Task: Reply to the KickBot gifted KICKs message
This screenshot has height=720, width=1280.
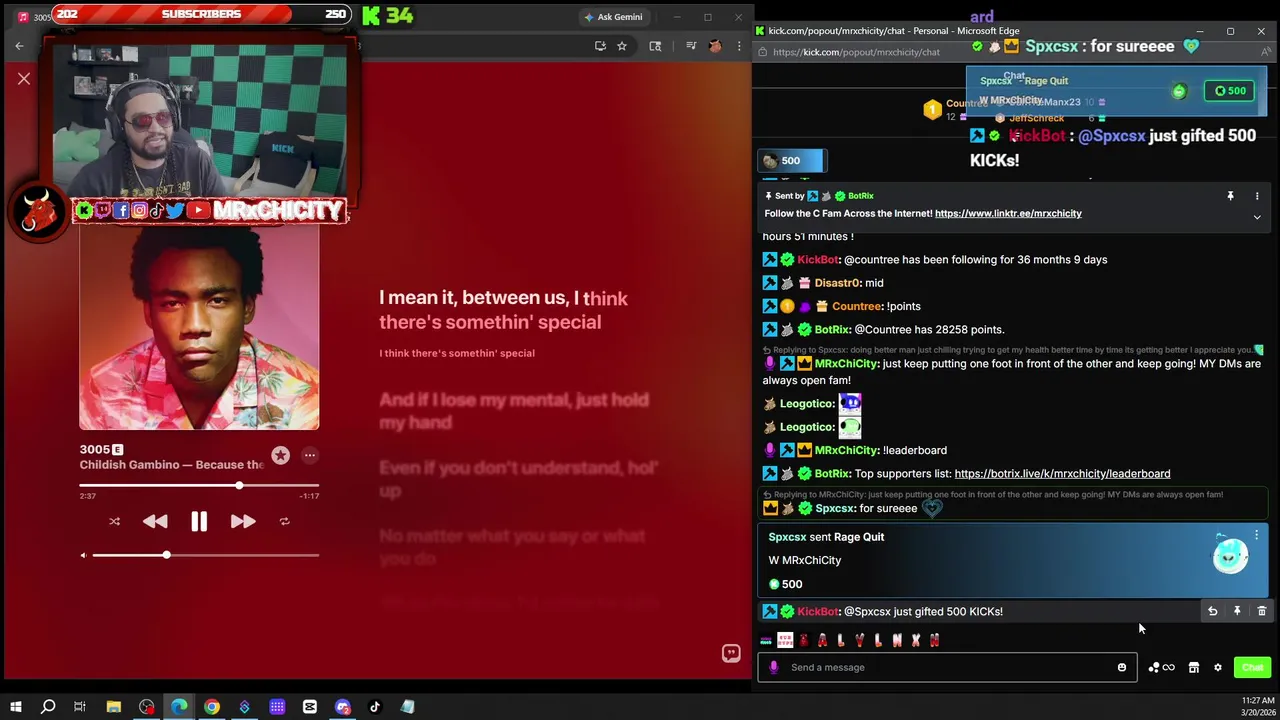Action: [1212, 611]
